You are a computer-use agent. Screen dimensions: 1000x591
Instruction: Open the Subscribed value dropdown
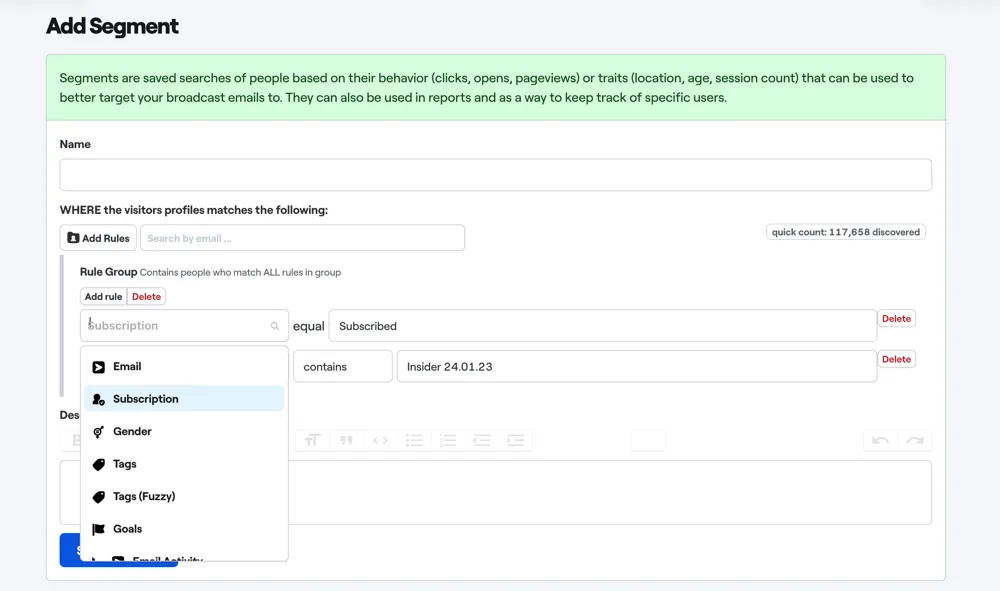(602, 326)
